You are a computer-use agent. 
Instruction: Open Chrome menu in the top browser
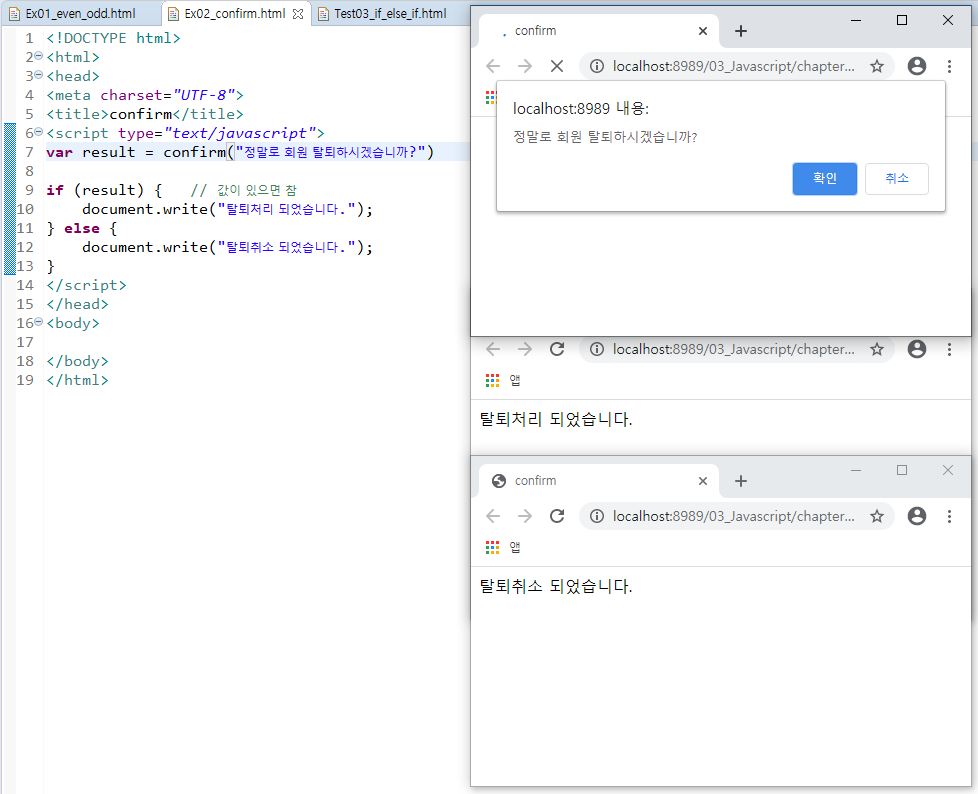click(949, 66)
